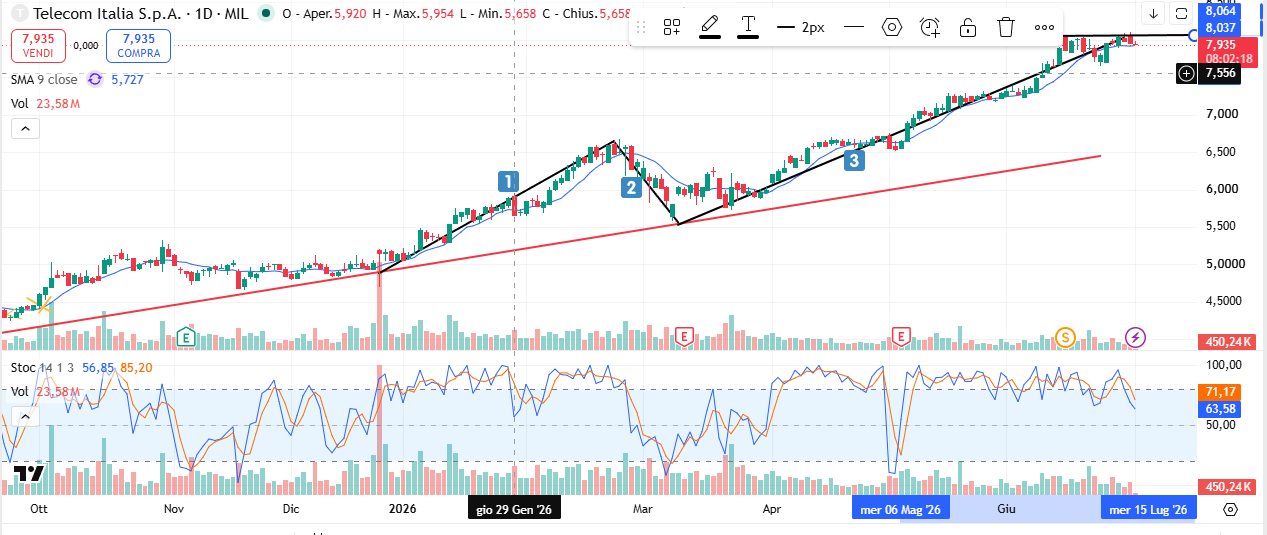Click the 63,58 blue stochastic value label

coord(1220,408)
